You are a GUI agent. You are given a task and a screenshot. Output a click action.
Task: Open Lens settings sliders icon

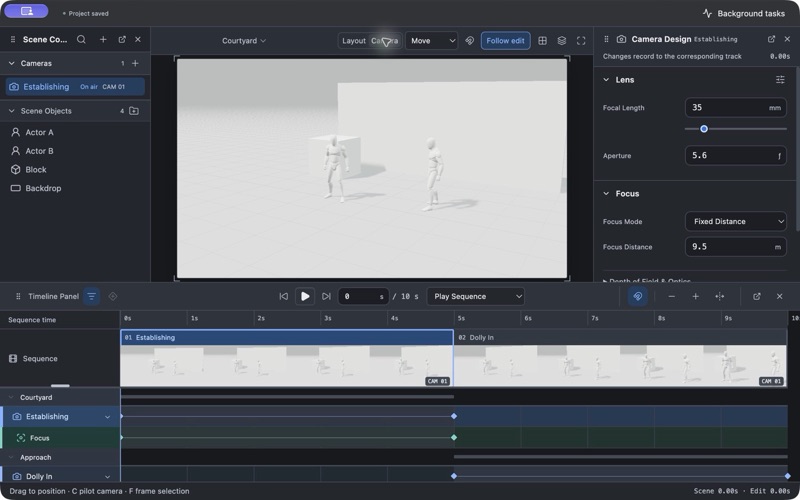pyautogui.click(x=780, y=80)
